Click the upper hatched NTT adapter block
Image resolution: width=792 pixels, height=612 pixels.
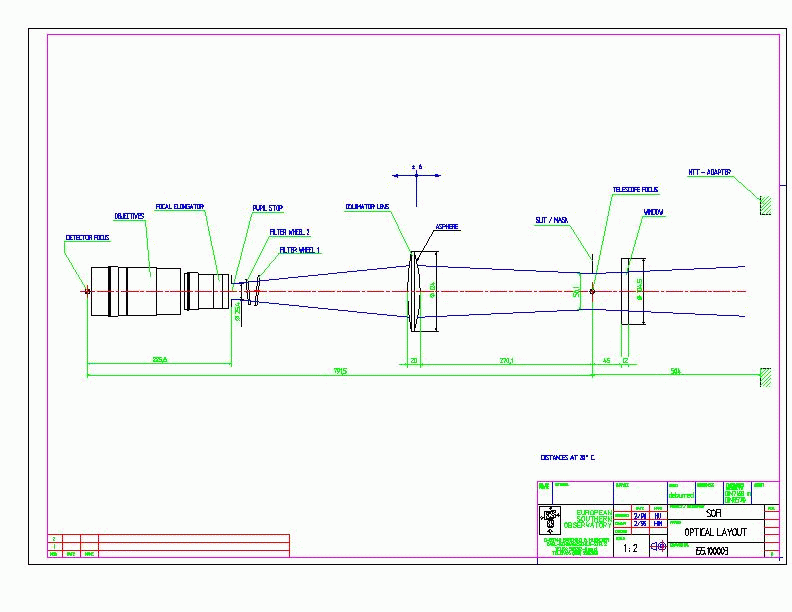(x=764, y=205)
